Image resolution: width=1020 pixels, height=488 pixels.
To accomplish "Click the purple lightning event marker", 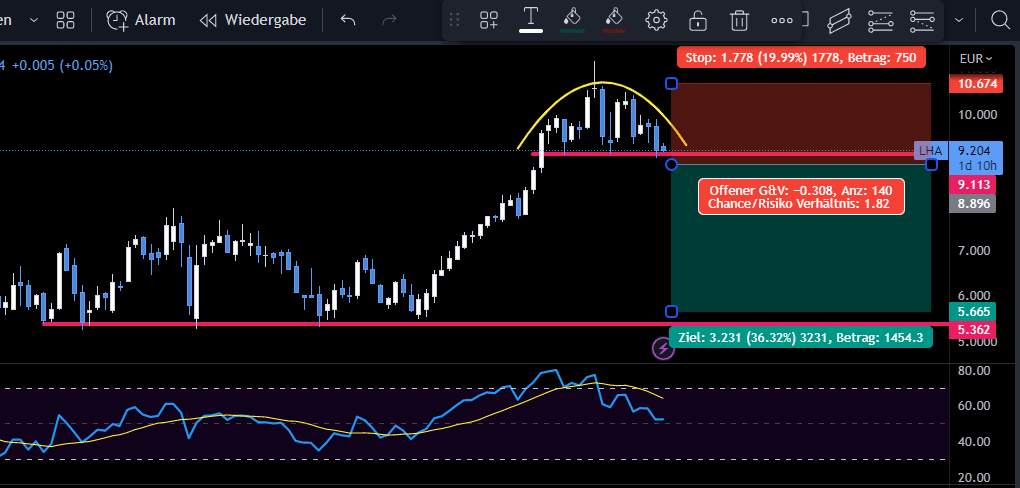I will [663, 349].
